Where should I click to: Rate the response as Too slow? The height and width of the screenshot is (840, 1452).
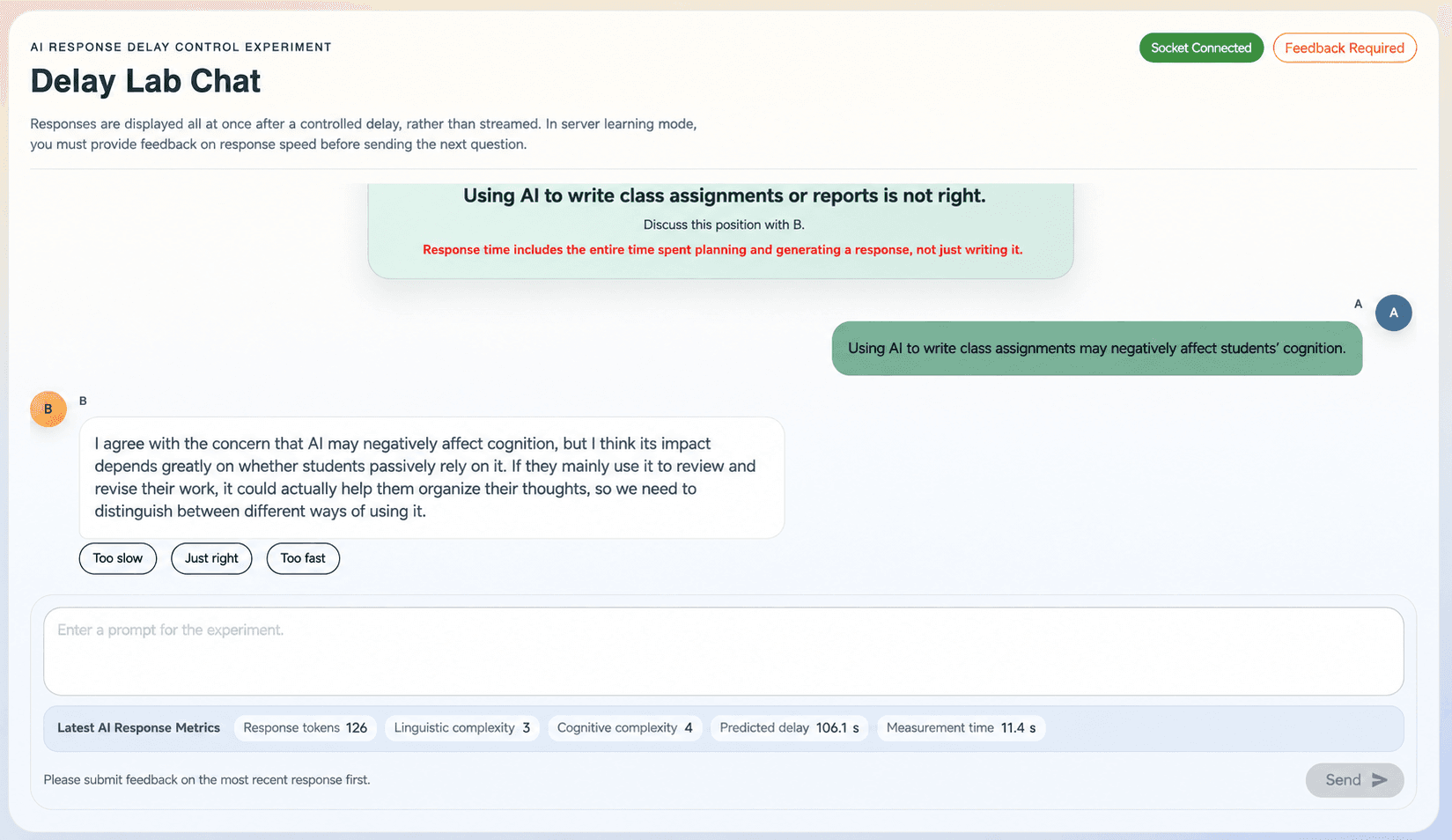pos(118,558)
